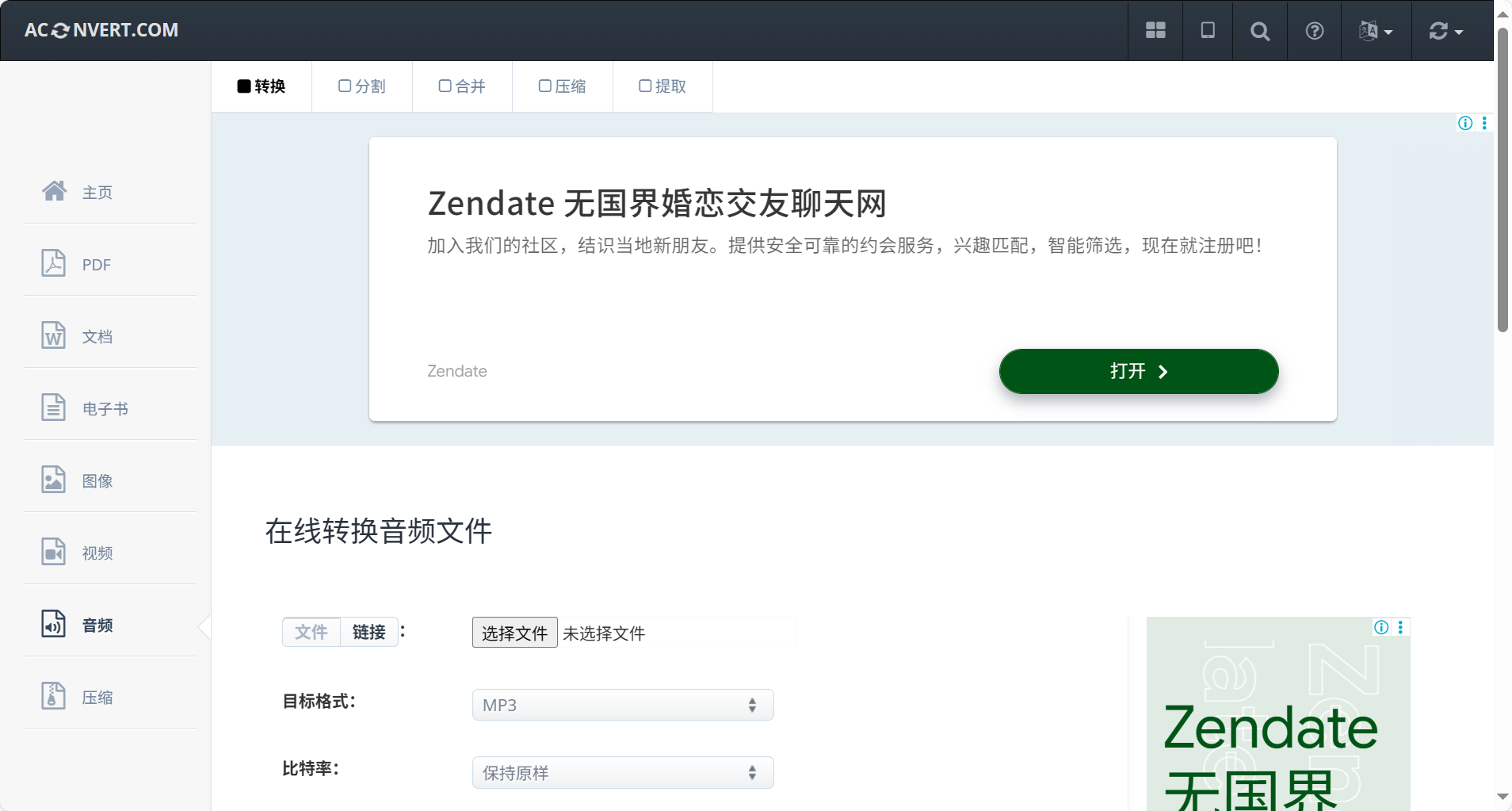
Task: Select the 文件 source toggle
Action: (311, 632)
